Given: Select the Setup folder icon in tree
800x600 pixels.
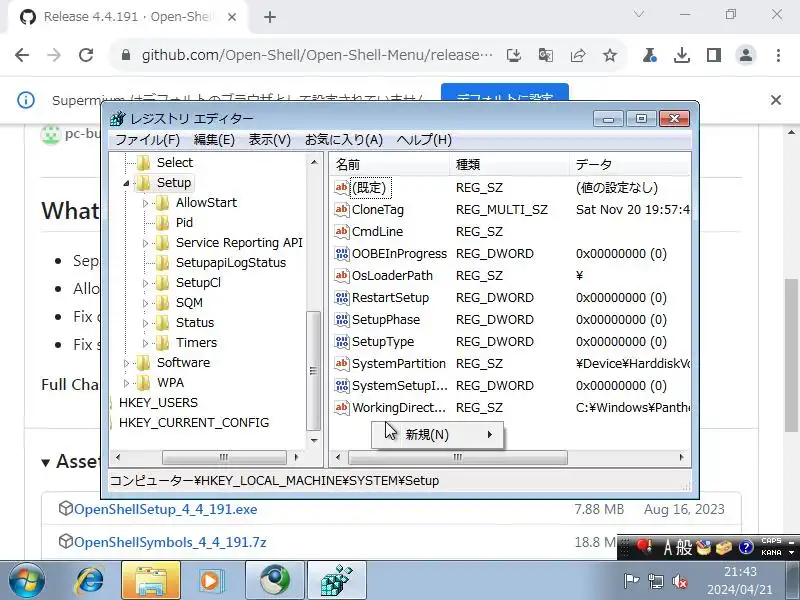Looking at the screenshot, I should point(144,183).
